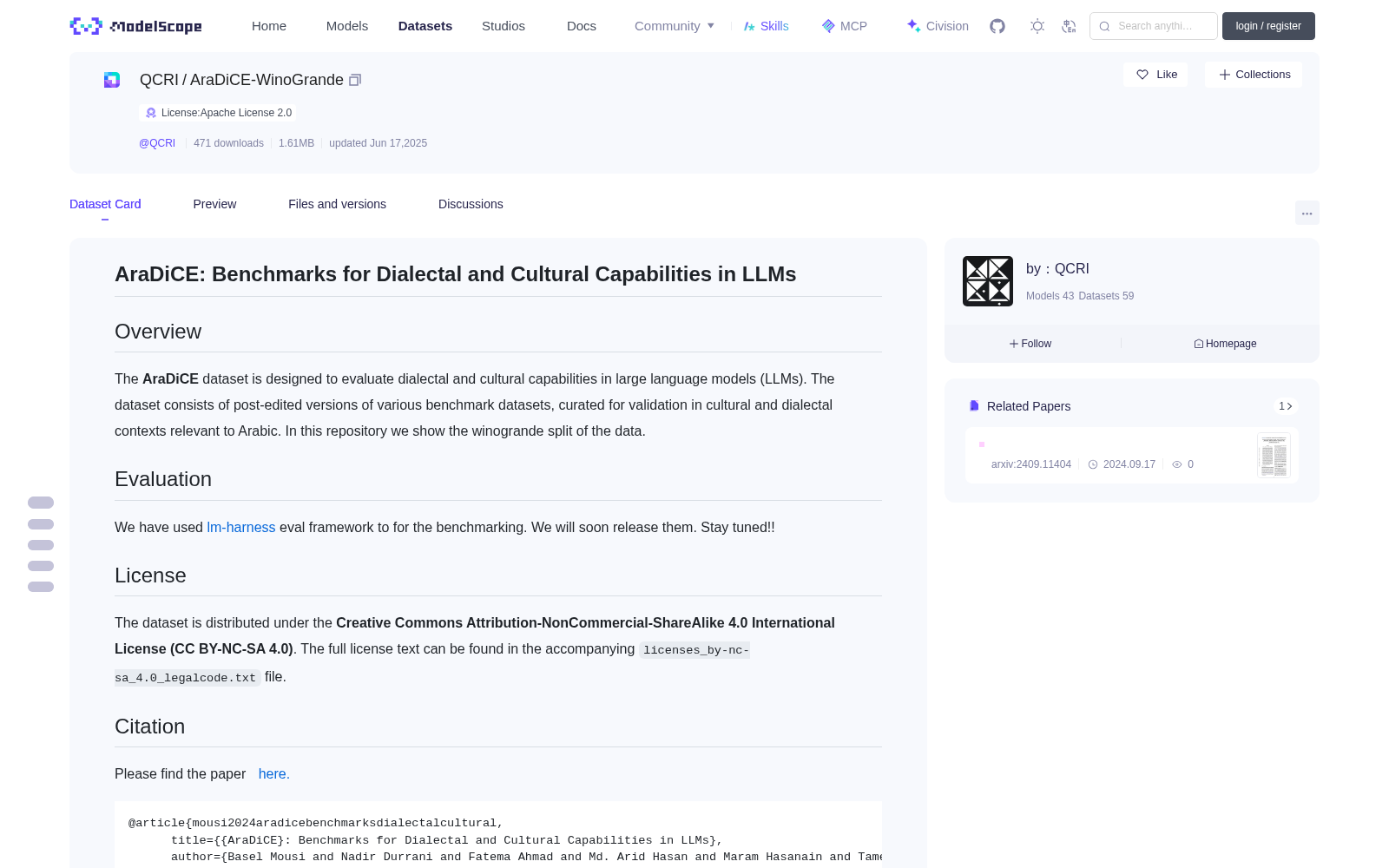
Task: Click 'Models 43' under QCRI
Action: click(x=1050, y=296)
